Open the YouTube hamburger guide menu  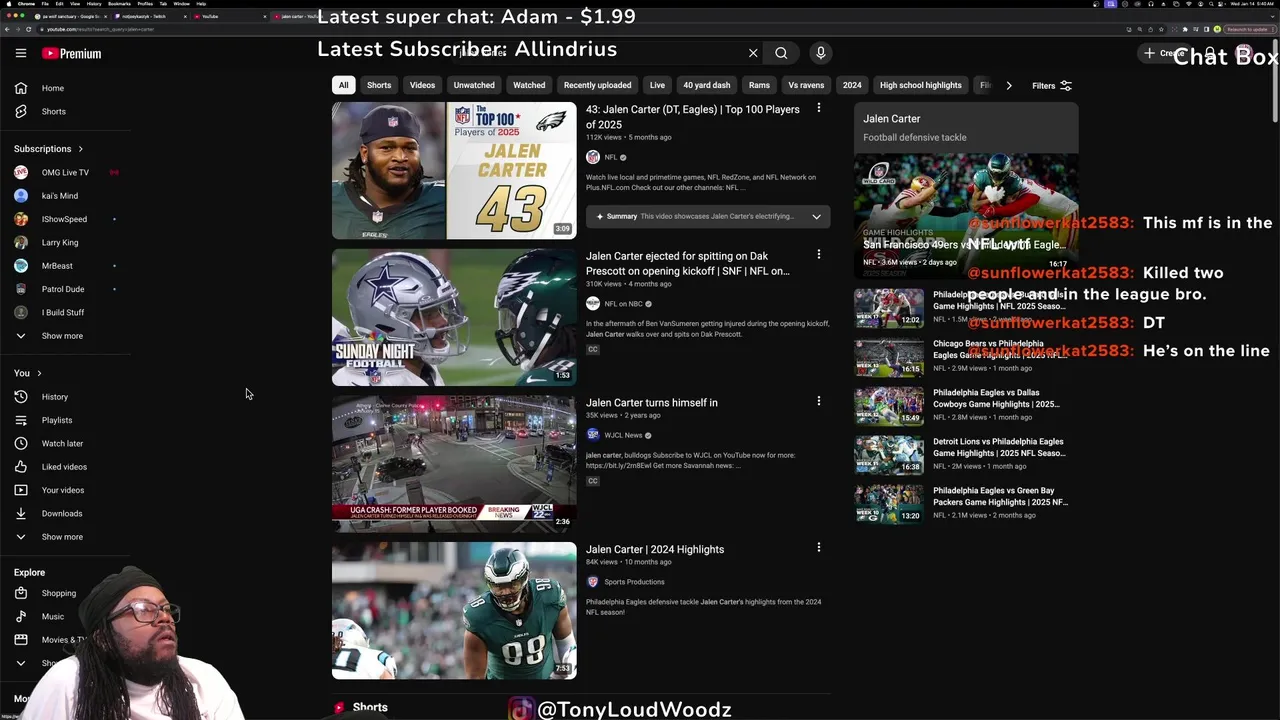[21, 53]
